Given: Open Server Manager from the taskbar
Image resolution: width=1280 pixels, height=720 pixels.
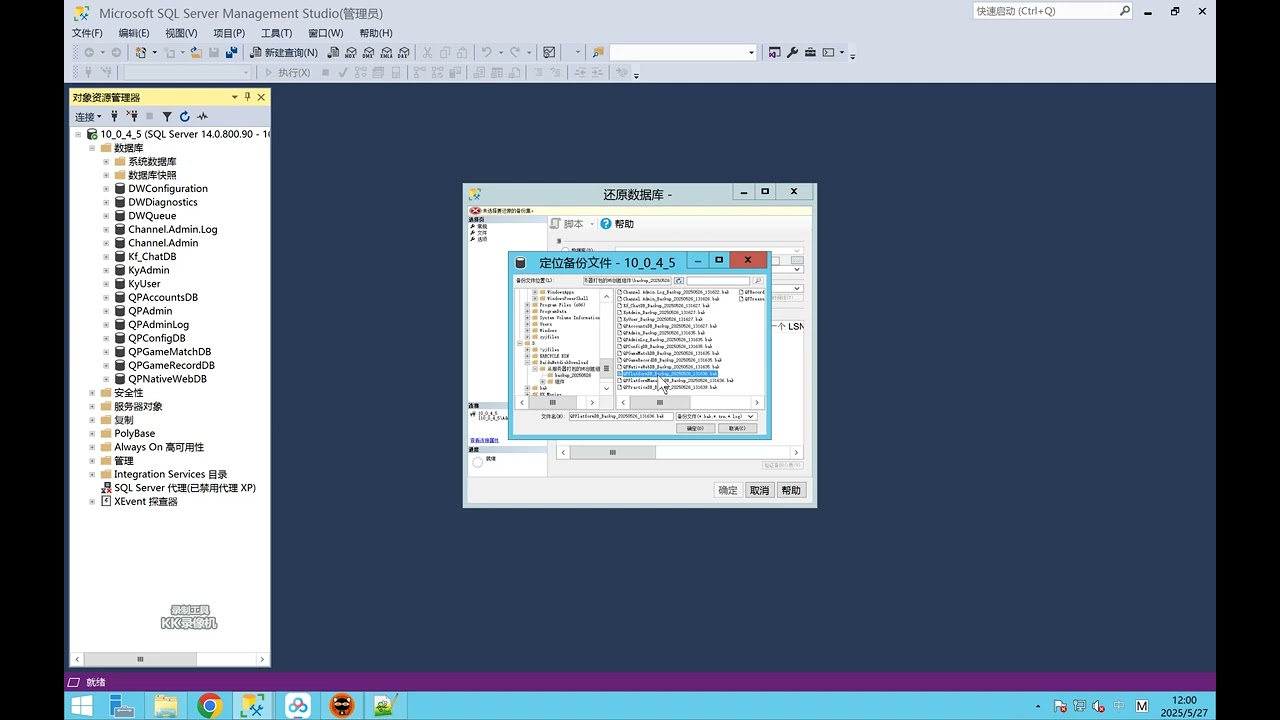Looking at the screenshot, I should click(124, 706).
